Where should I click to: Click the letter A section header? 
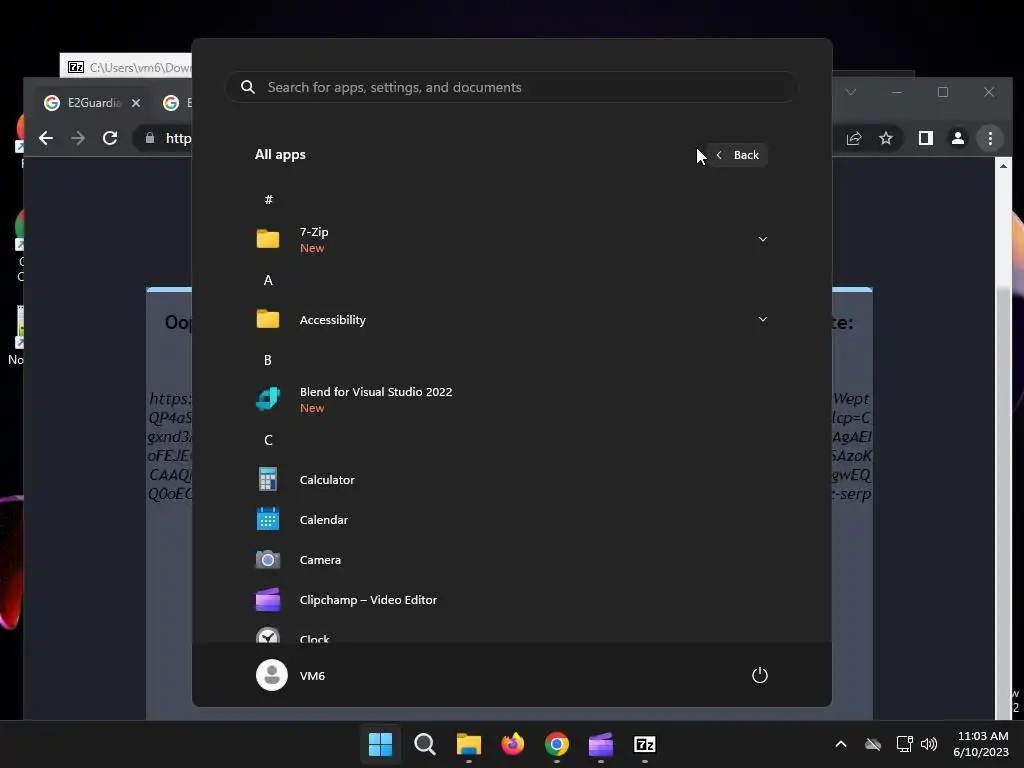[x=268, y=280]
